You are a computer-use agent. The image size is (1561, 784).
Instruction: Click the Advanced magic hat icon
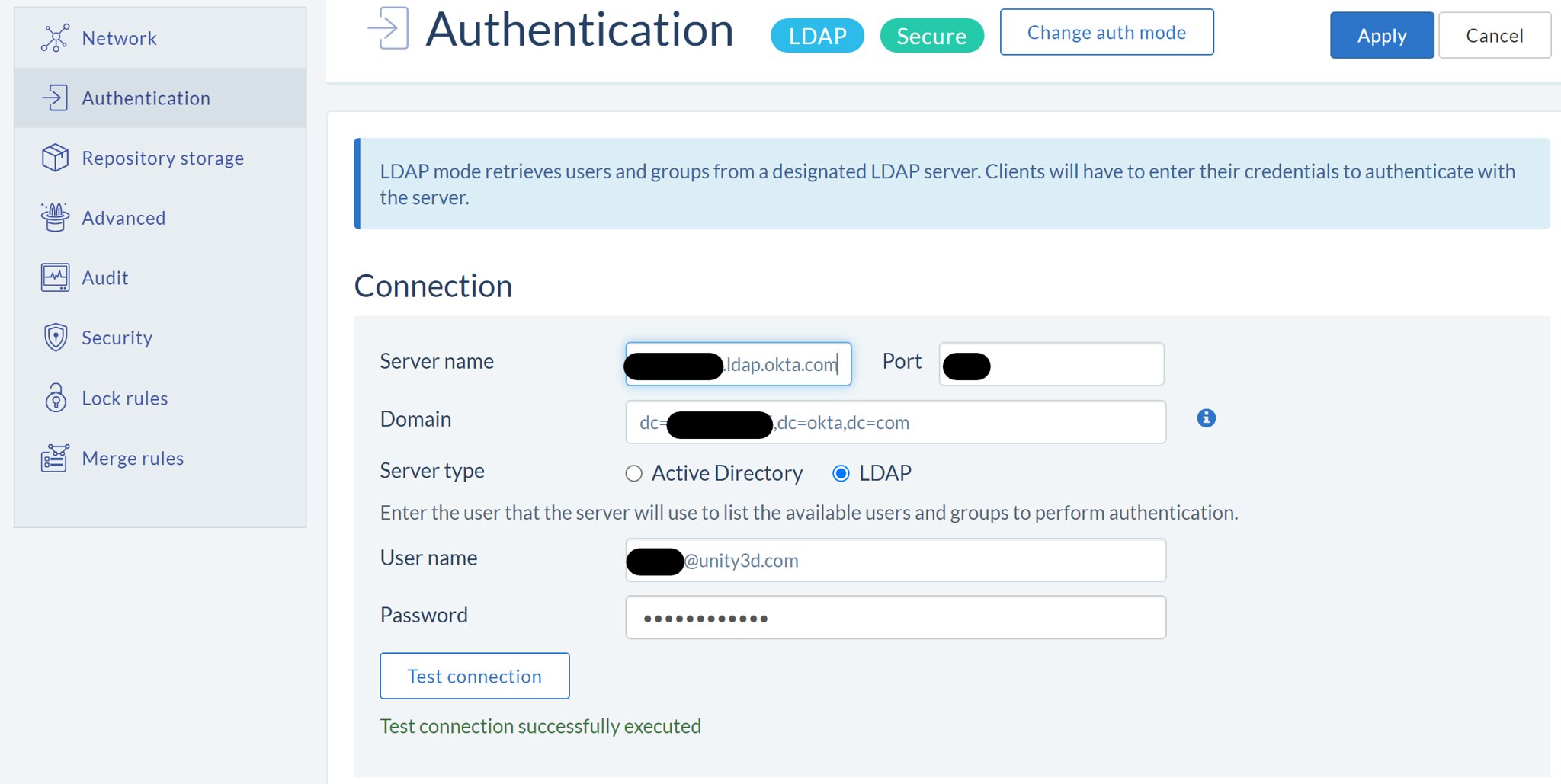[55, 218]
